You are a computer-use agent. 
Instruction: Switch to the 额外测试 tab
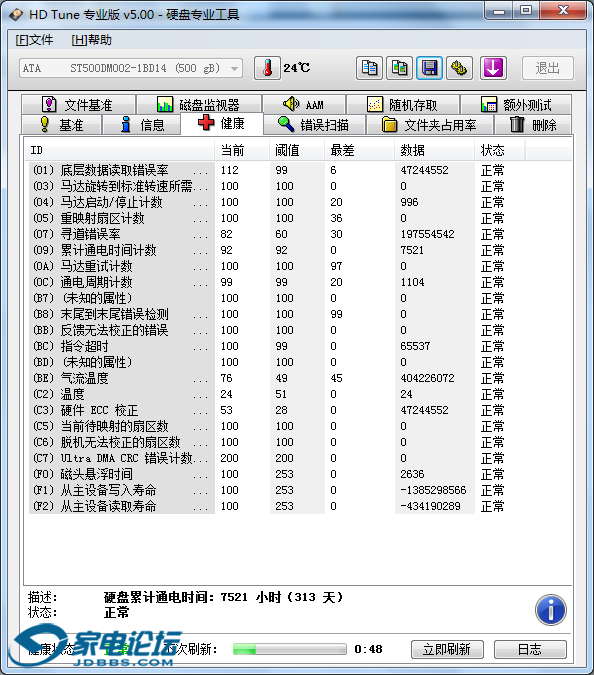(x=516, y=105)
